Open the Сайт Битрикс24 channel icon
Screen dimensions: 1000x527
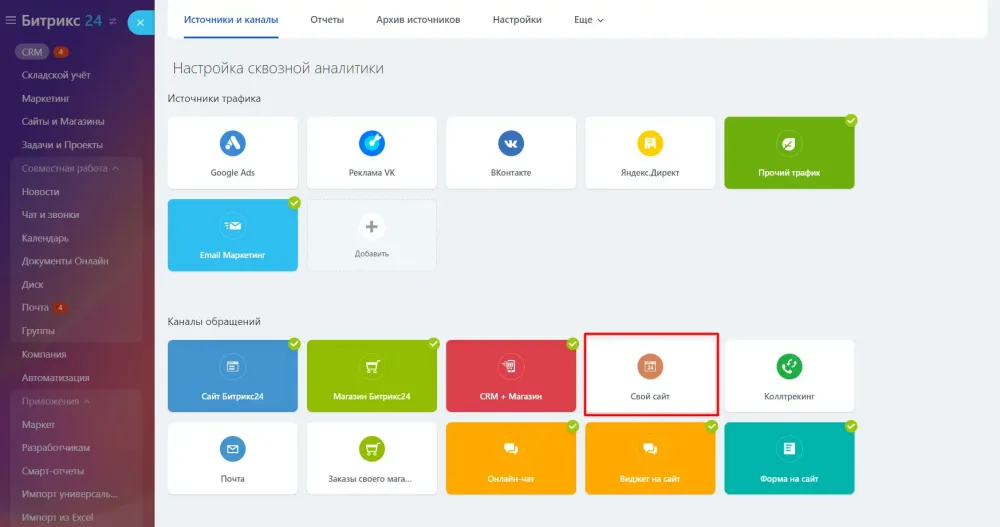(x=232, y=366)
